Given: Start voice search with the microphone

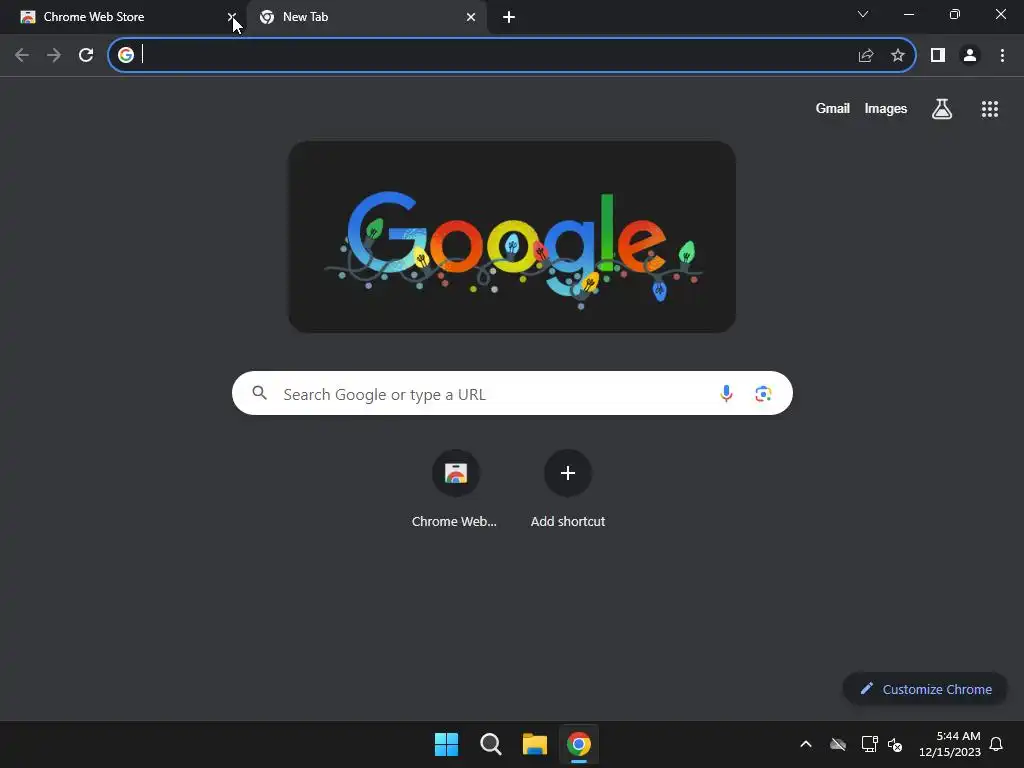Looking at the screenshot, I should pyautogui.click(x=726, y=393).
